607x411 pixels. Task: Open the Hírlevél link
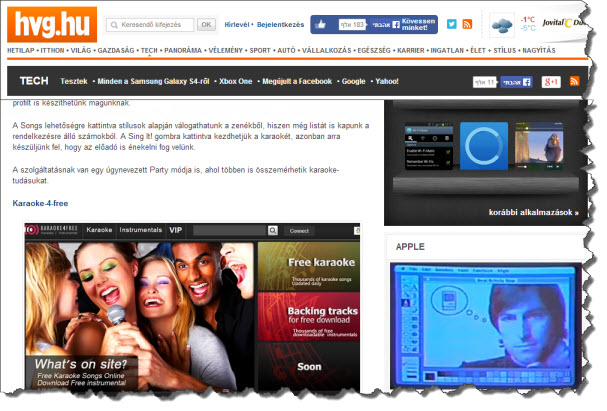coord(237,24)
